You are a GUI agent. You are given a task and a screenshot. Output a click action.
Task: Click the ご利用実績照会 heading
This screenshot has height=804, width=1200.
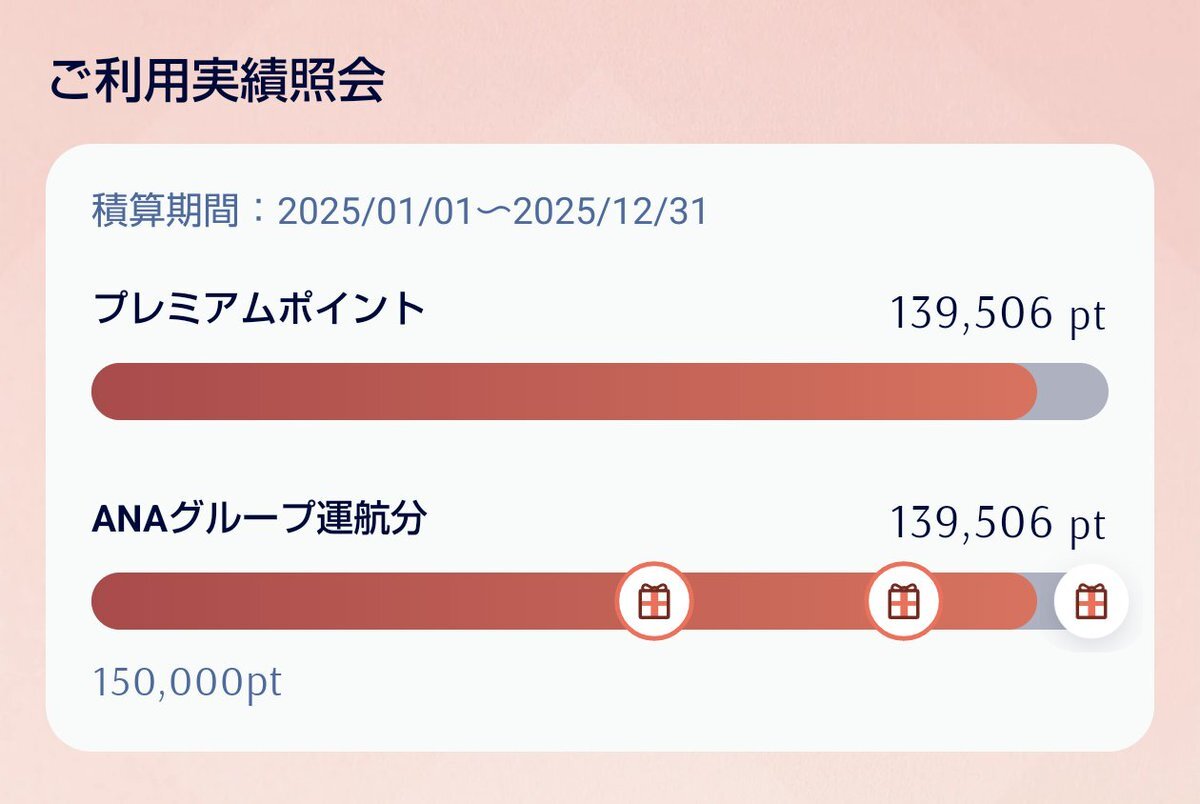pyautogui.click(x=216, y=83)
